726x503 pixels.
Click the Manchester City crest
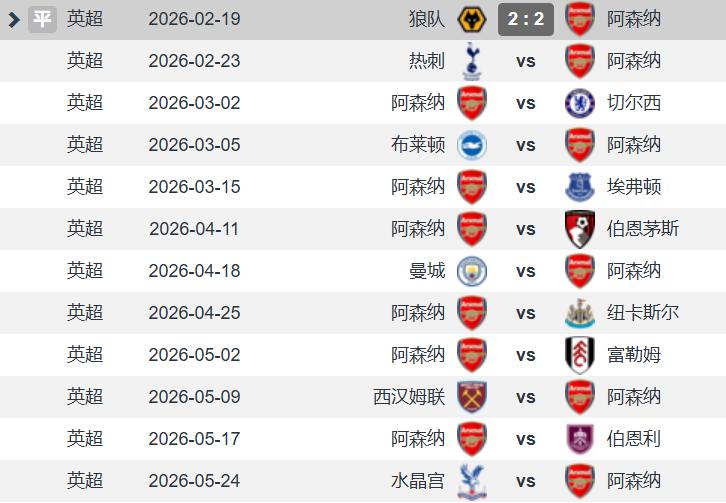coord(472,271)
